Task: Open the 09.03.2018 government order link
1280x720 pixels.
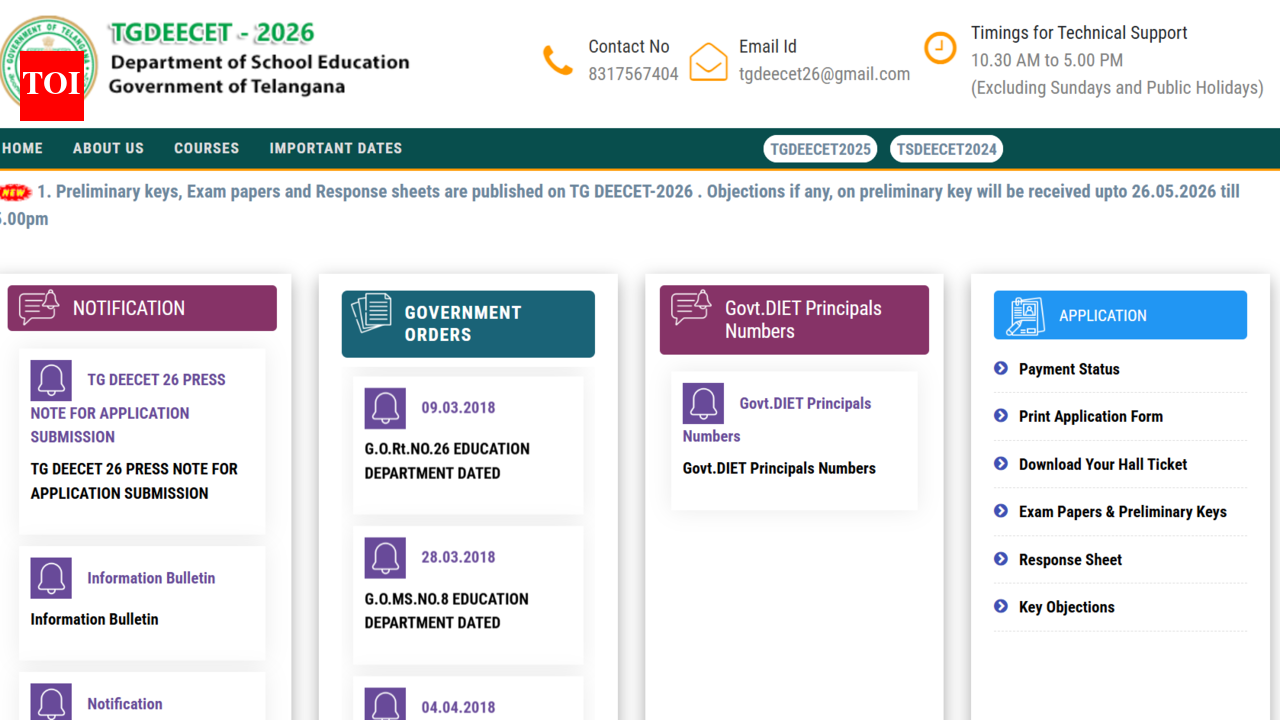Action: point(458,408)
